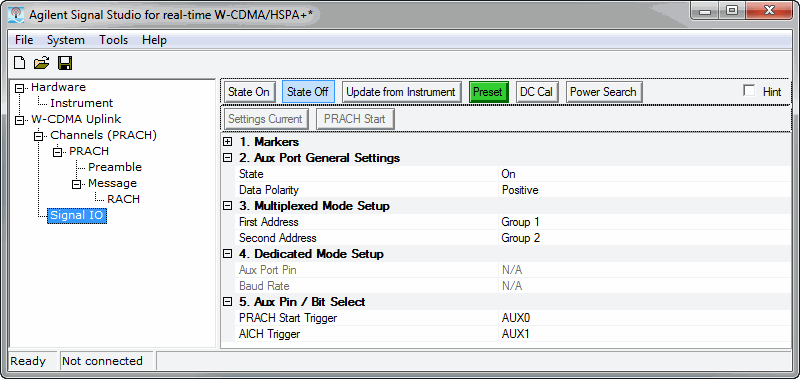Collapse 4. Dedicated Mode Setup section

(x=228, y=254)
